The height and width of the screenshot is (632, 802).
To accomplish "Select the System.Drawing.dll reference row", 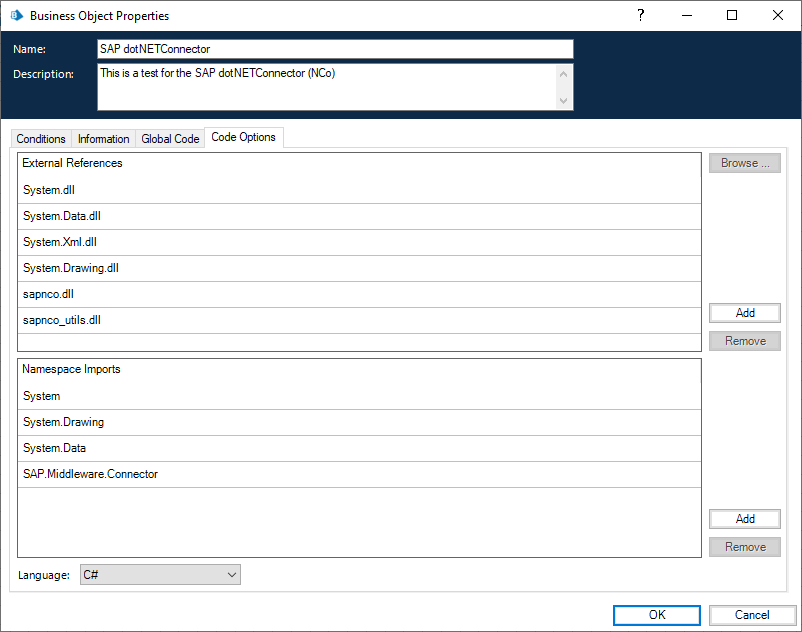I will click(358, 268).
